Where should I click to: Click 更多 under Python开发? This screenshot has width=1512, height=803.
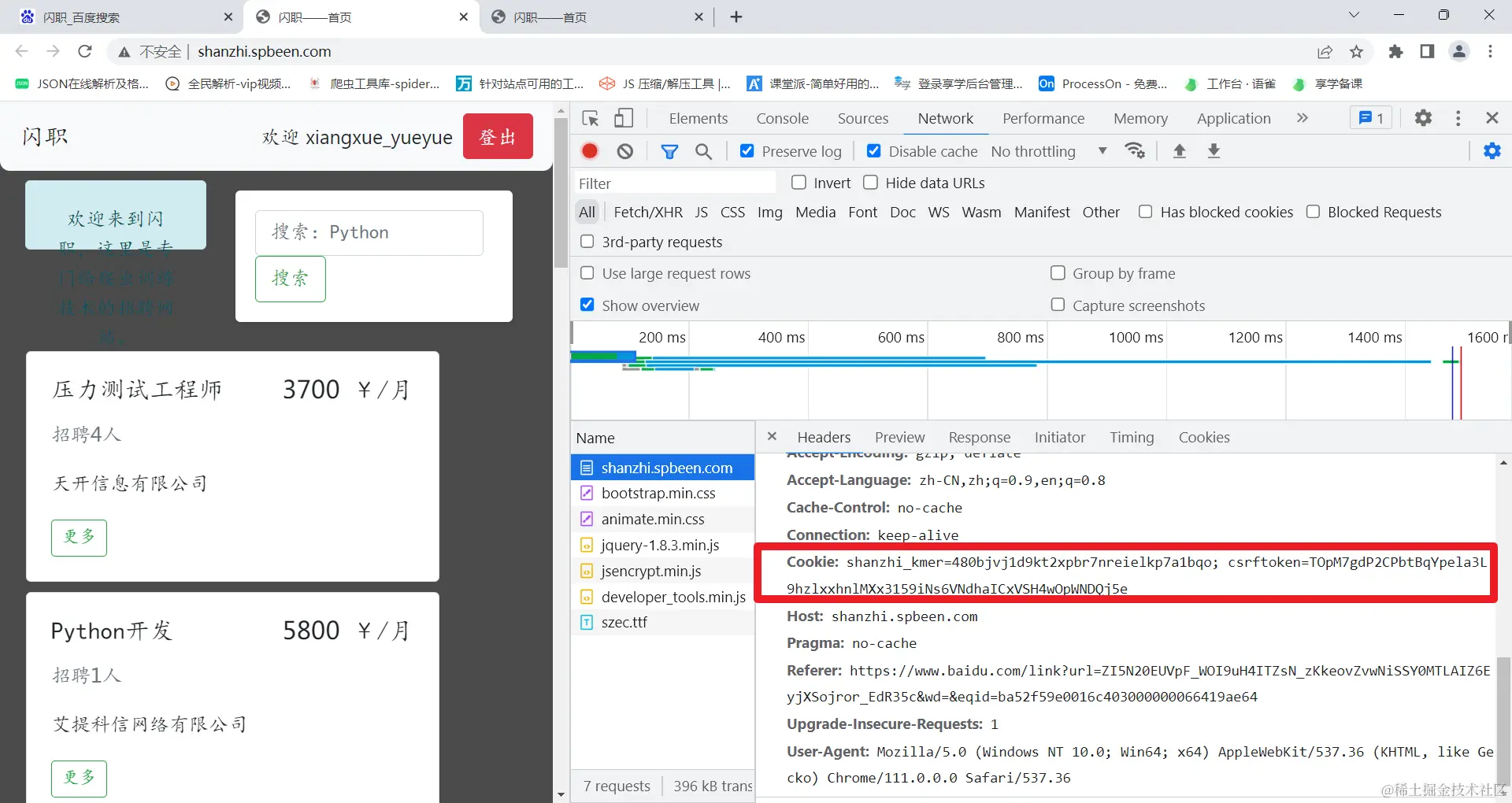pyautogui.click(x=79, y=779)
